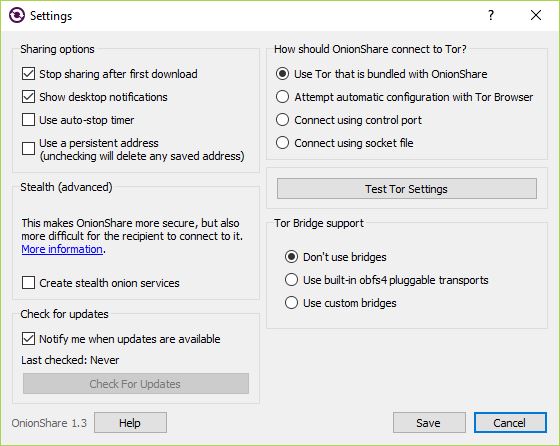560x446 pixels.
Task: Enable Use auto-stop timer
Action: [x=28, y=120]
